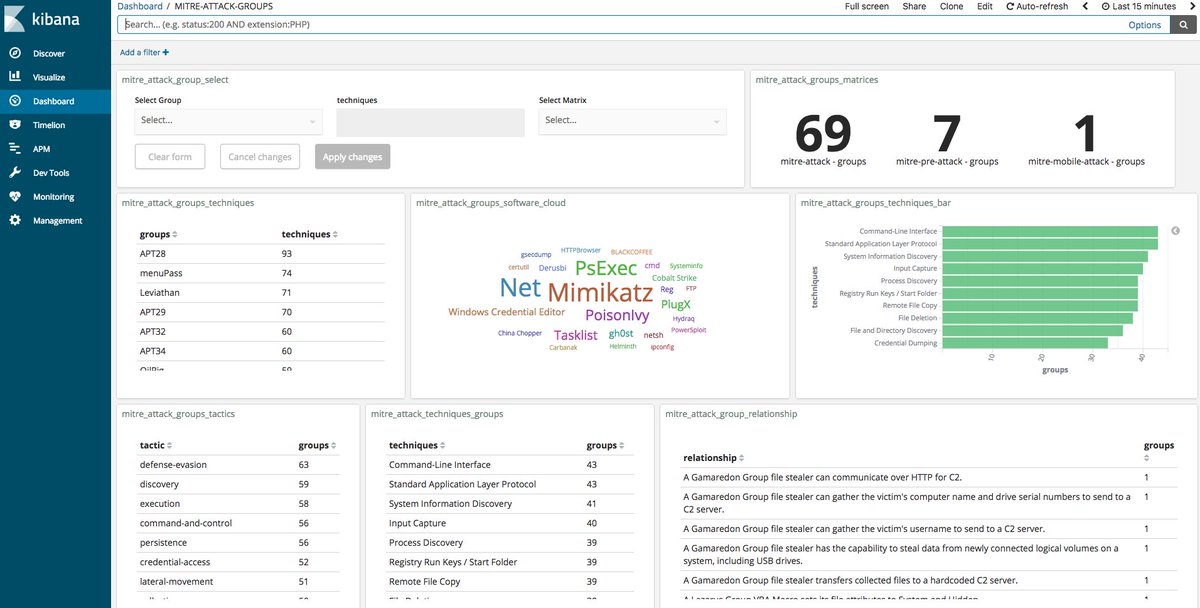
Task: Sort techniques column in techniques_groups table
Action: click(443, 446)
